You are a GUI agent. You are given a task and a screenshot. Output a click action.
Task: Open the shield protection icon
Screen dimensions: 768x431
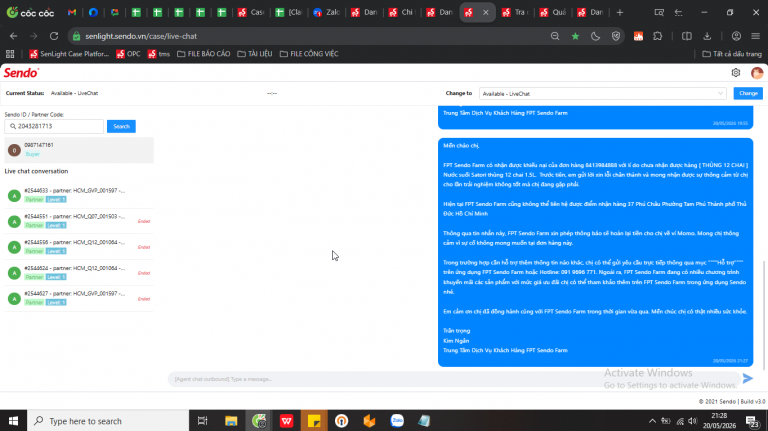point(616,36)
